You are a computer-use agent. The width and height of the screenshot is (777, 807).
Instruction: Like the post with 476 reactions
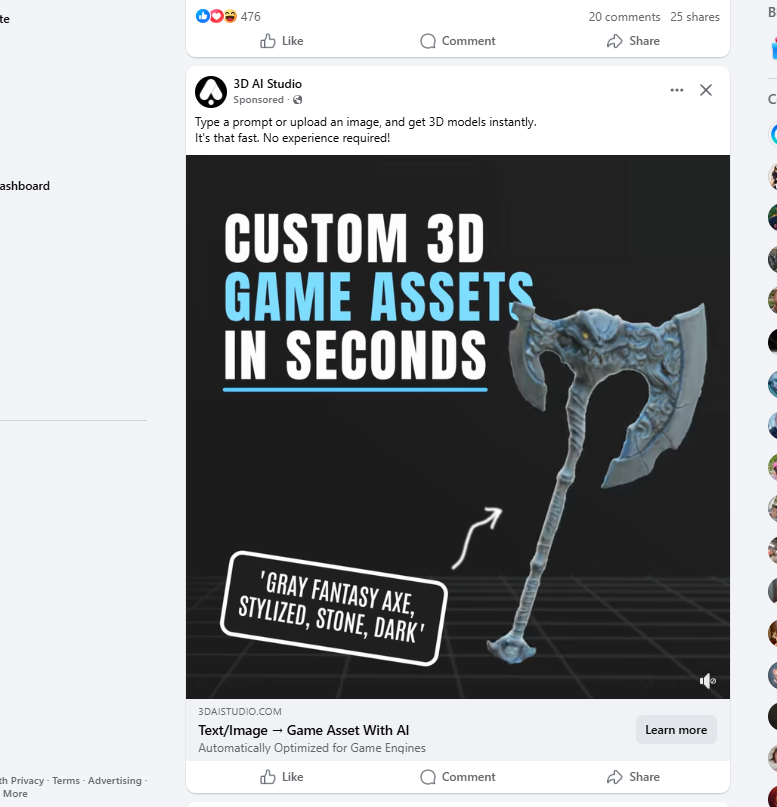coord(281,41)
